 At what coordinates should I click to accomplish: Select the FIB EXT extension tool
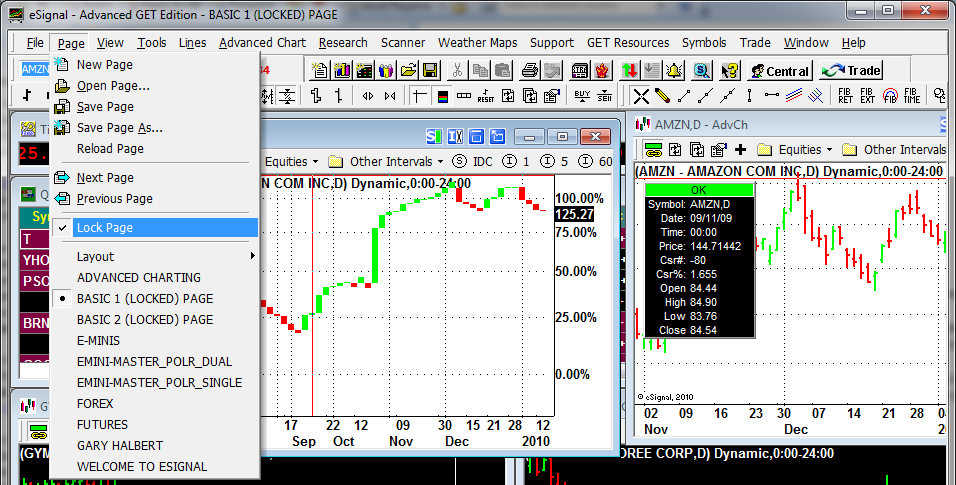(867, 96)
